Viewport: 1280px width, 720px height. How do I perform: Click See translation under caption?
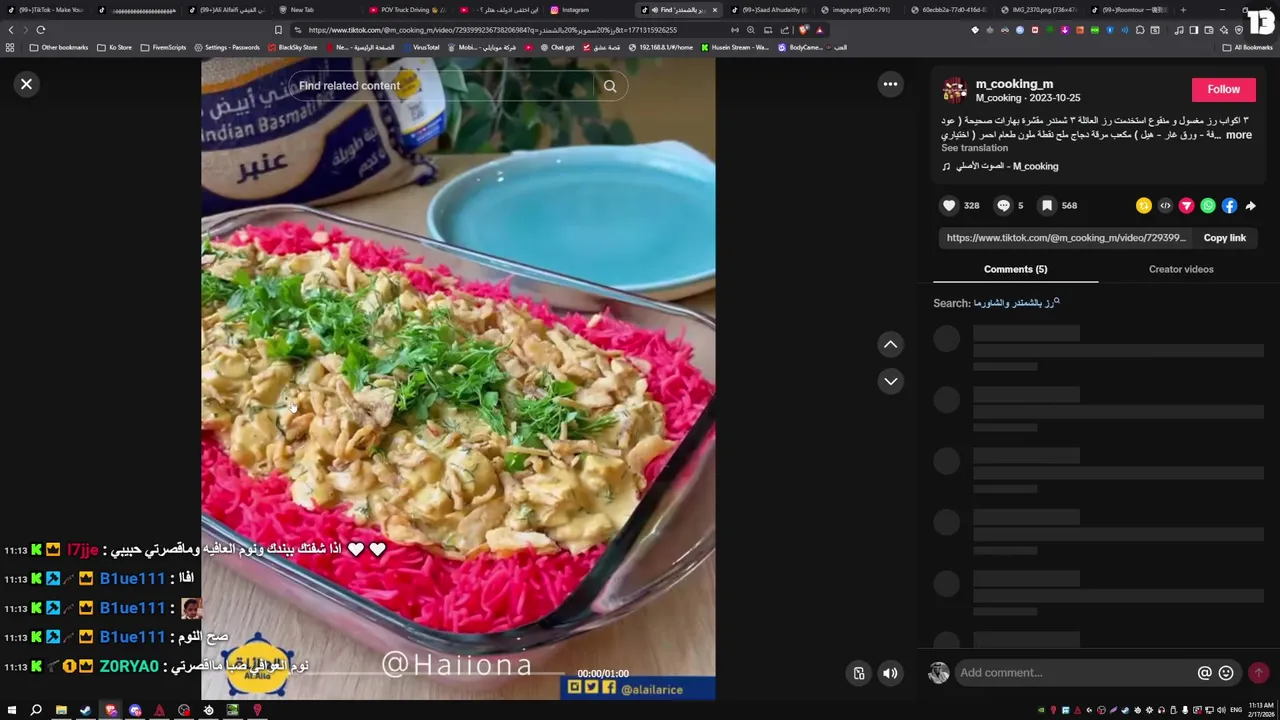[974, 148]
